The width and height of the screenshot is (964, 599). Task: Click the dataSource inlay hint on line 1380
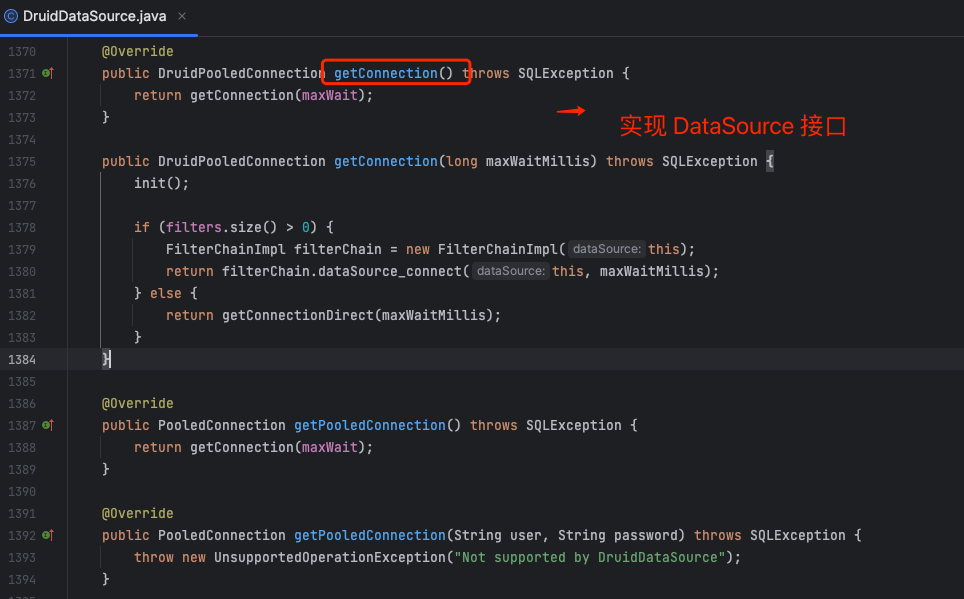tap(511, 271)
